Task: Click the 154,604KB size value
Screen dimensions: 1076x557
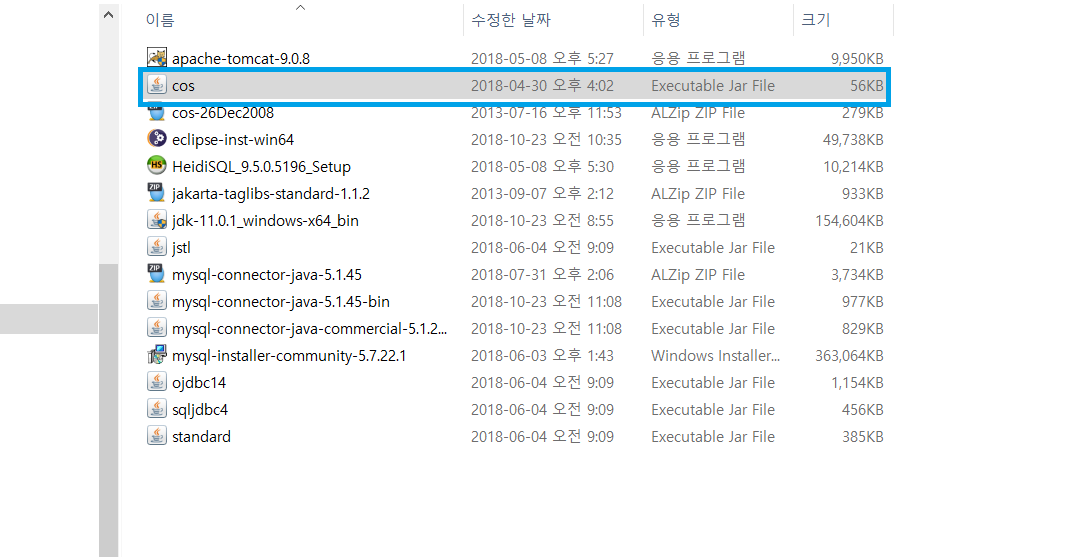Action: [849, 220]
